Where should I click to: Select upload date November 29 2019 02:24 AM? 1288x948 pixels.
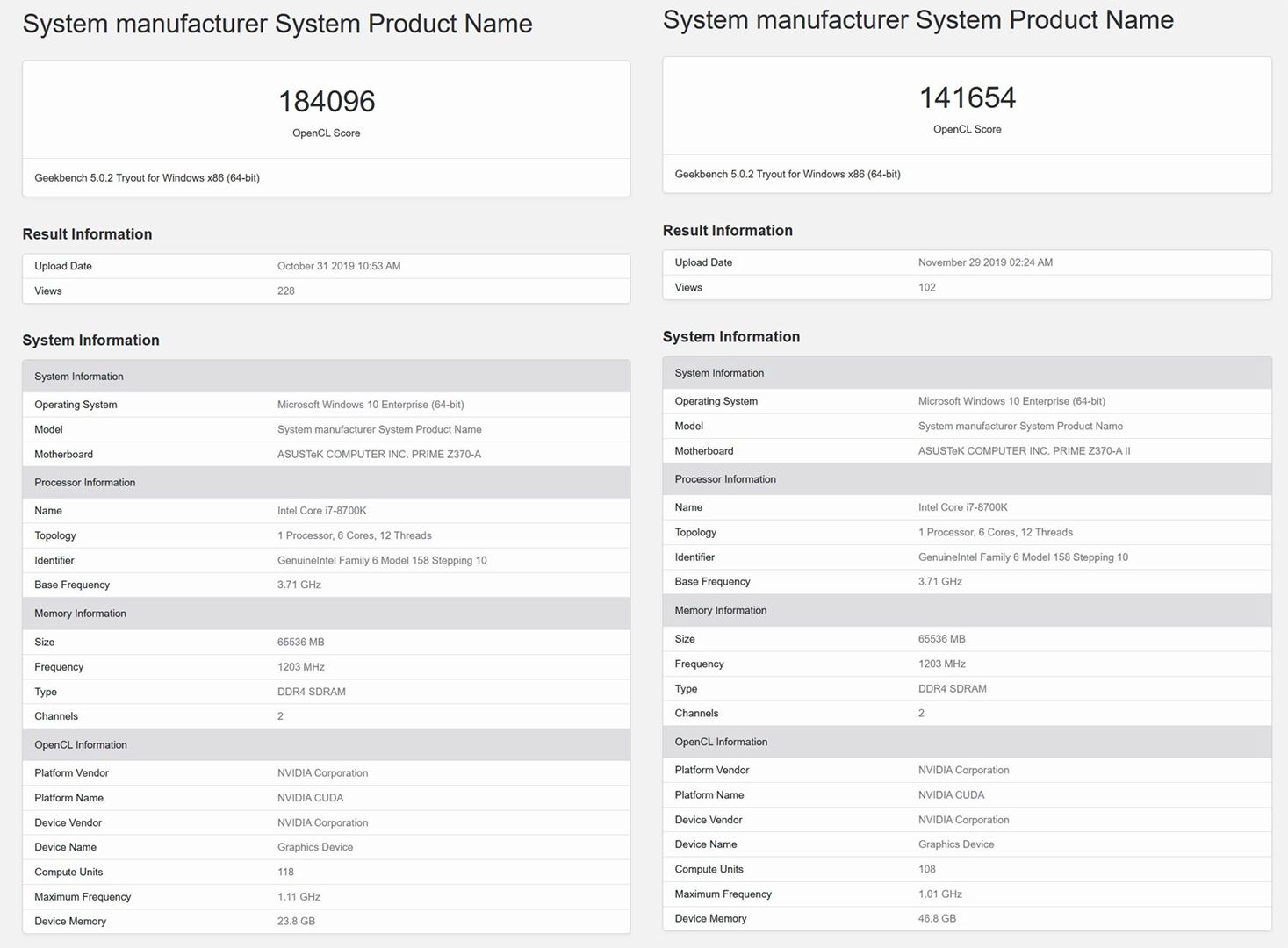985,262
